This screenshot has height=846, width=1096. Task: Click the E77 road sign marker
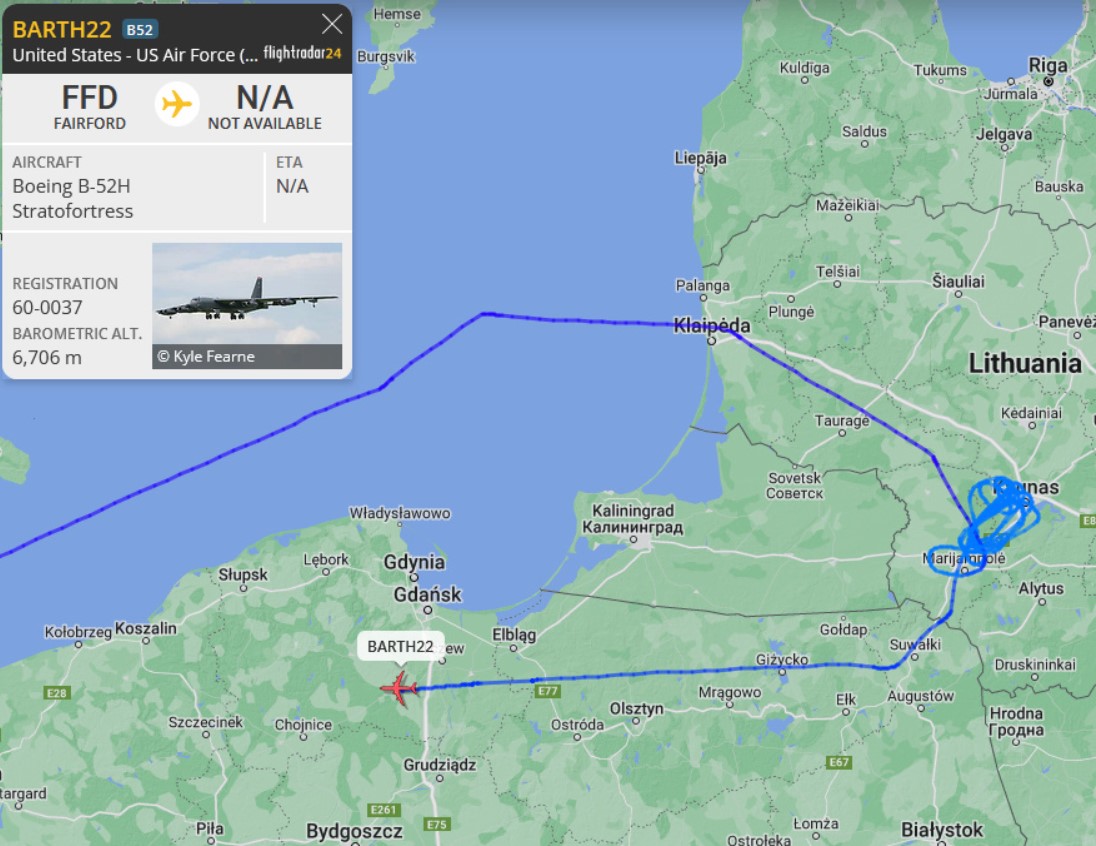coord(547,691)
